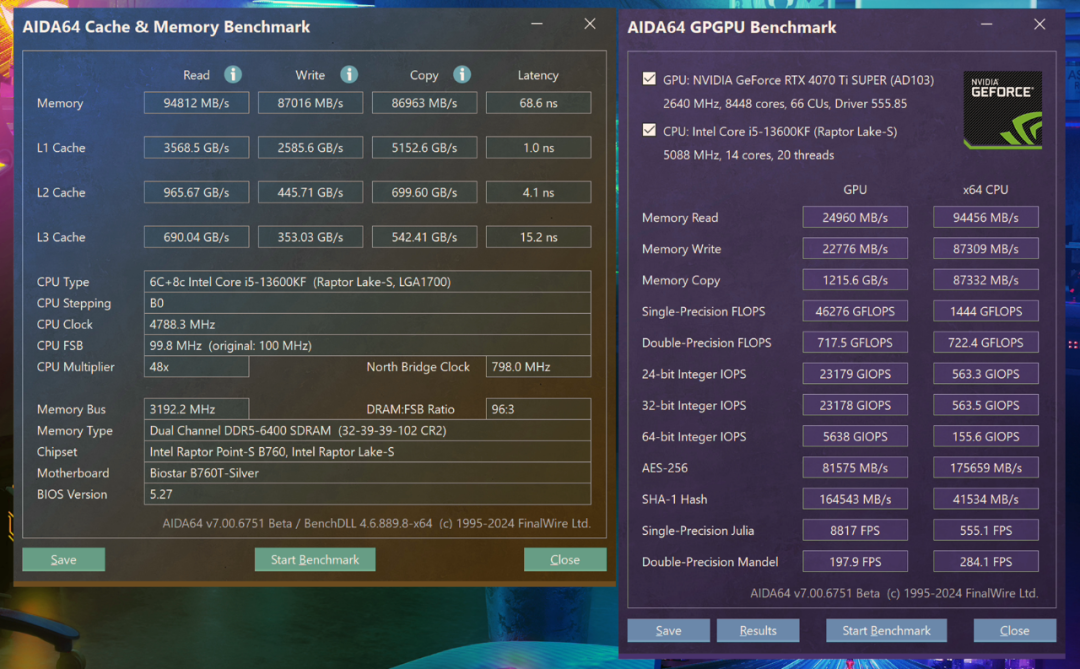Click L3 Cache Copy 542.41 GB/s
Image resolution: width=1080 pixels, height=669 pixels.
point(424,237)
